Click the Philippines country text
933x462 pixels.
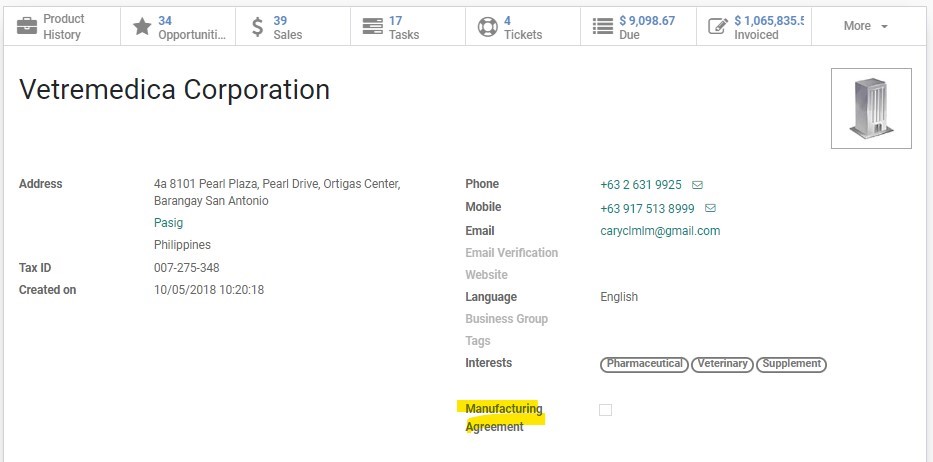(x=182, y=245)
